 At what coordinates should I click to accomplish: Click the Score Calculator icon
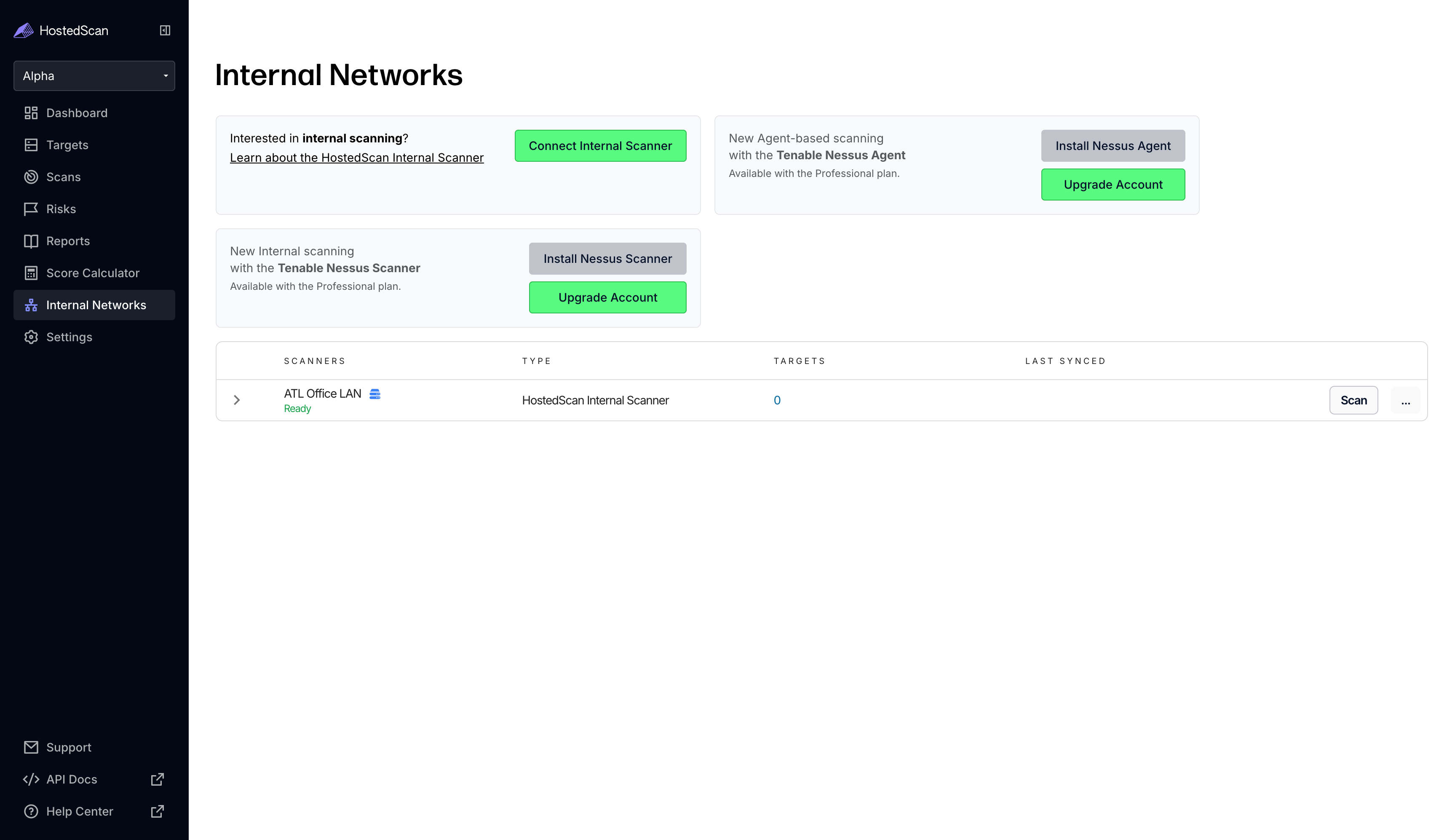pyautogui.click(x=31, y=273)
